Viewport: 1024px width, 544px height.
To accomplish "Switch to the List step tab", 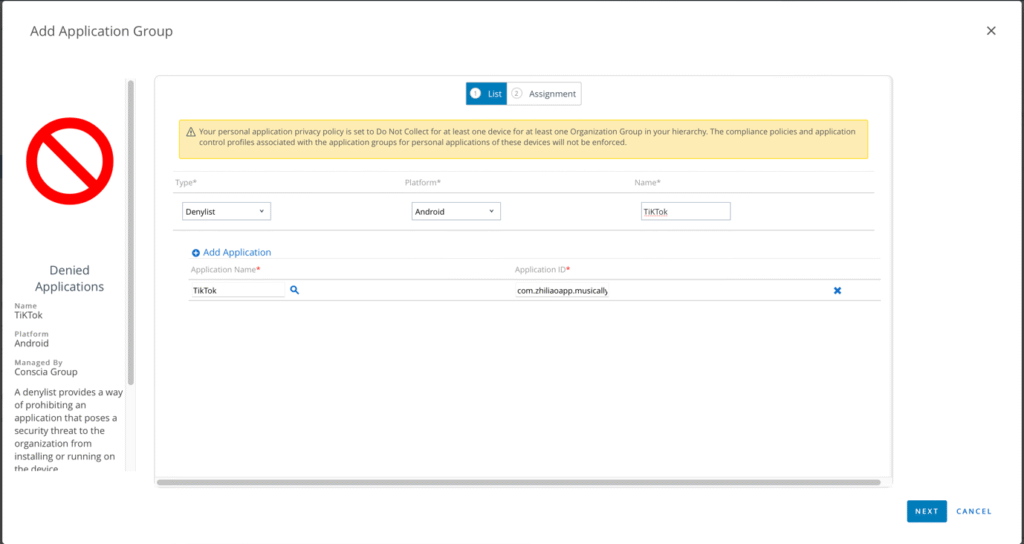I will pyautogui.click(x=487, y=93).
